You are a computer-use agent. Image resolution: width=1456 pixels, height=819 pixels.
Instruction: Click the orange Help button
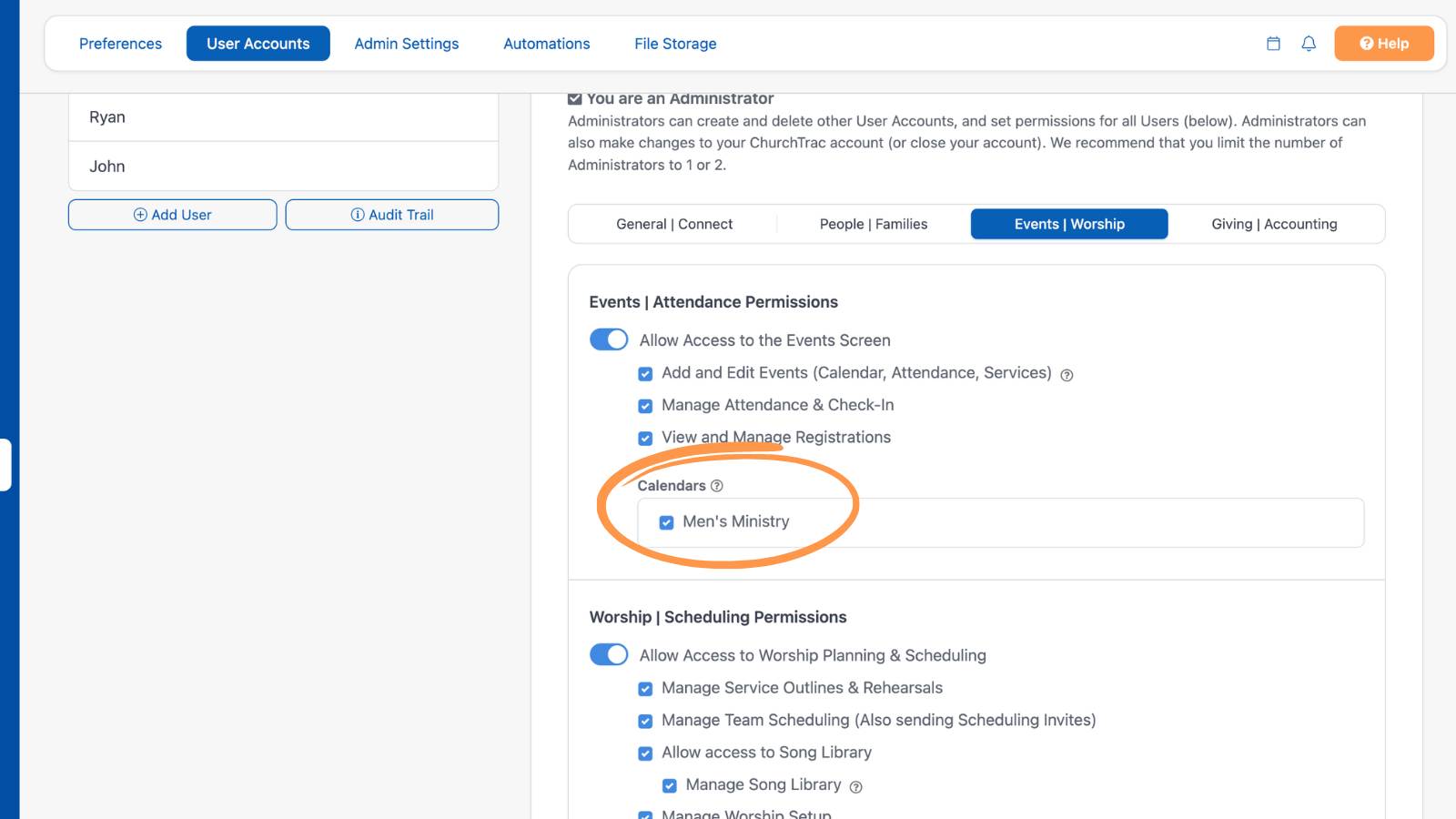tap(1384, 44)
